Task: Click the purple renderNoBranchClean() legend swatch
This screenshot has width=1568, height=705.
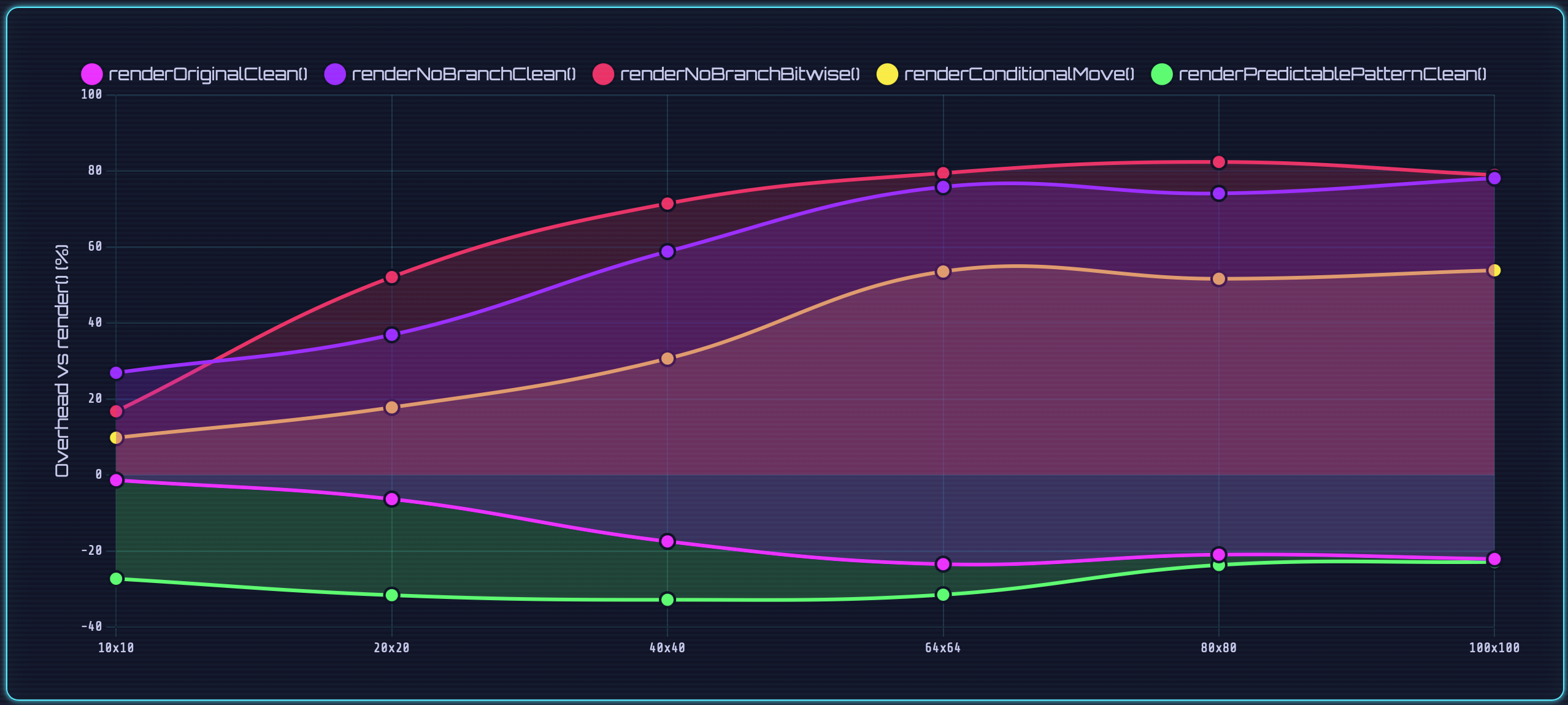Action: tap(336, 74)
